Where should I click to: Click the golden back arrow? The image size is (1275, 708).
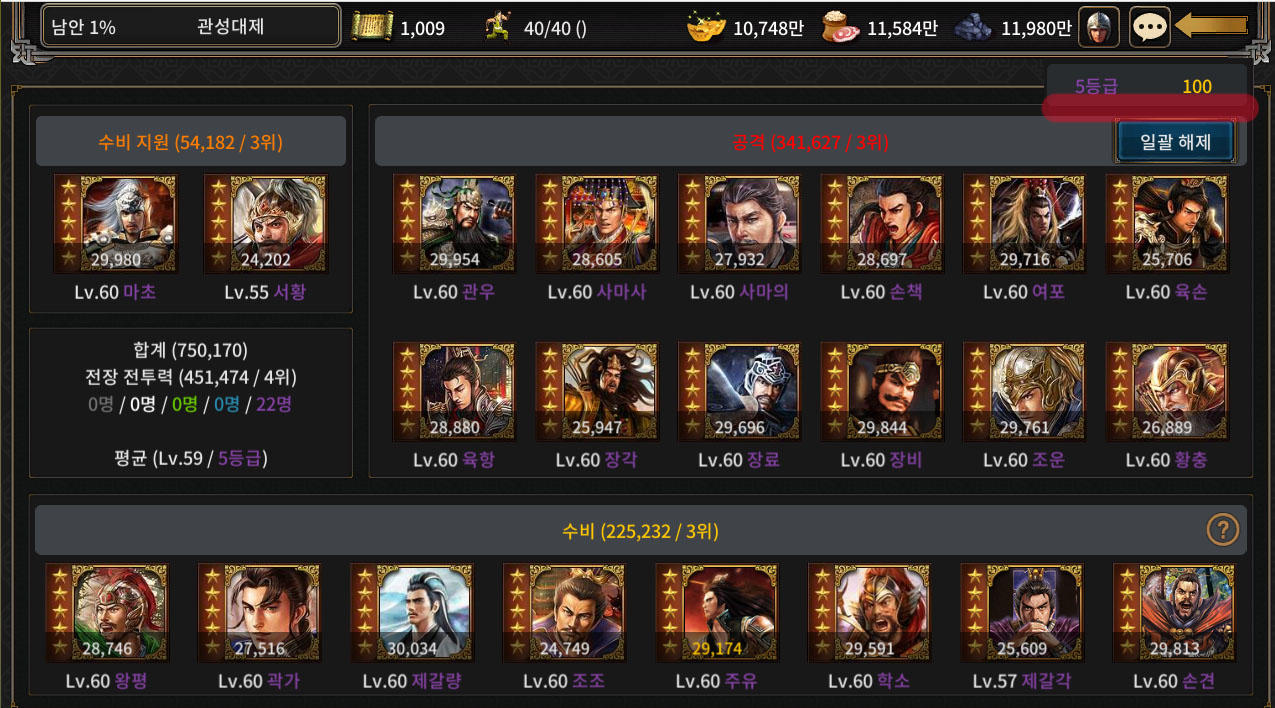tap(1212, 25)
